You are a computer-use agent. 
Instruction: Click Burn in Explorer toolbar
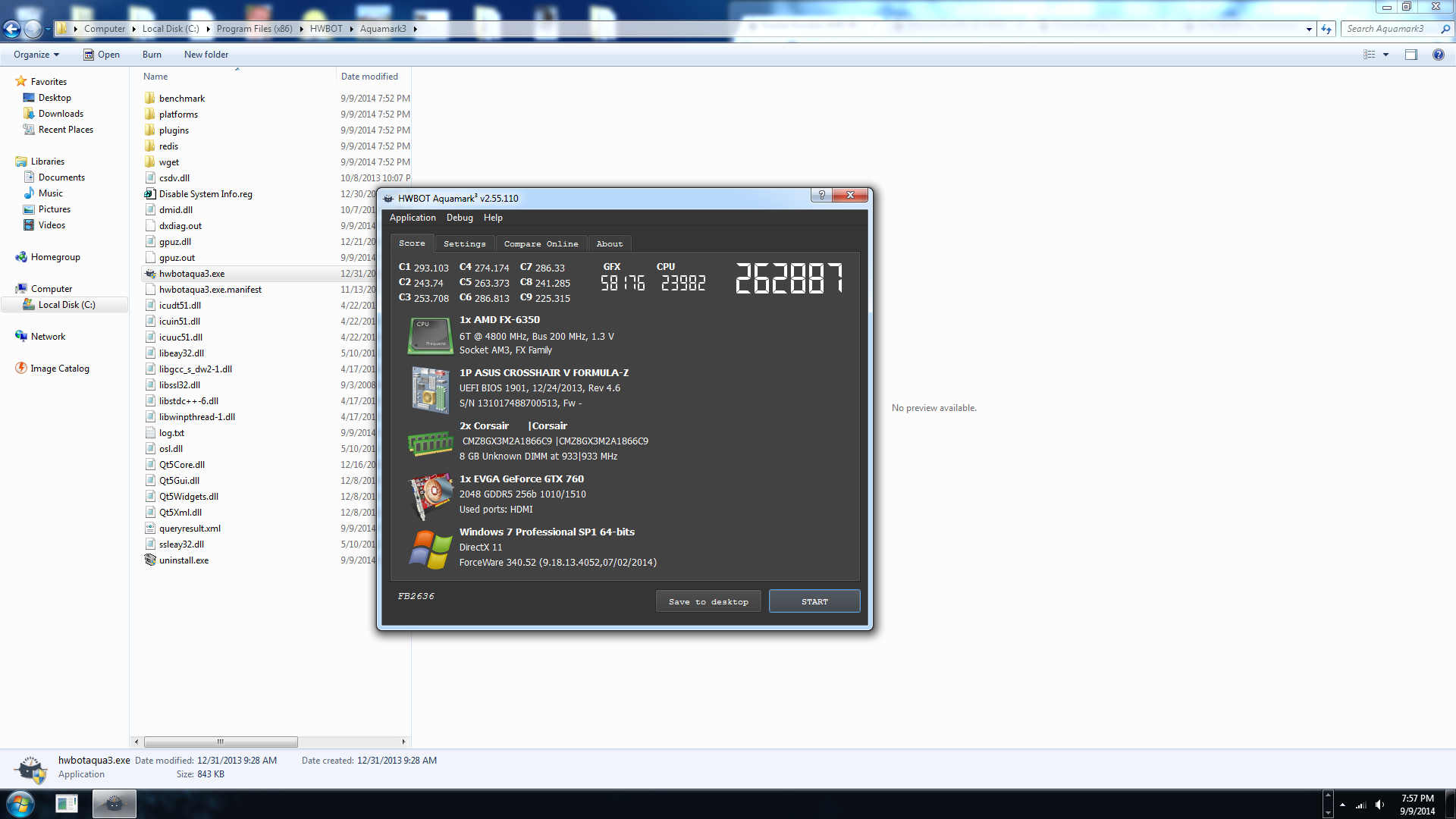152,55
